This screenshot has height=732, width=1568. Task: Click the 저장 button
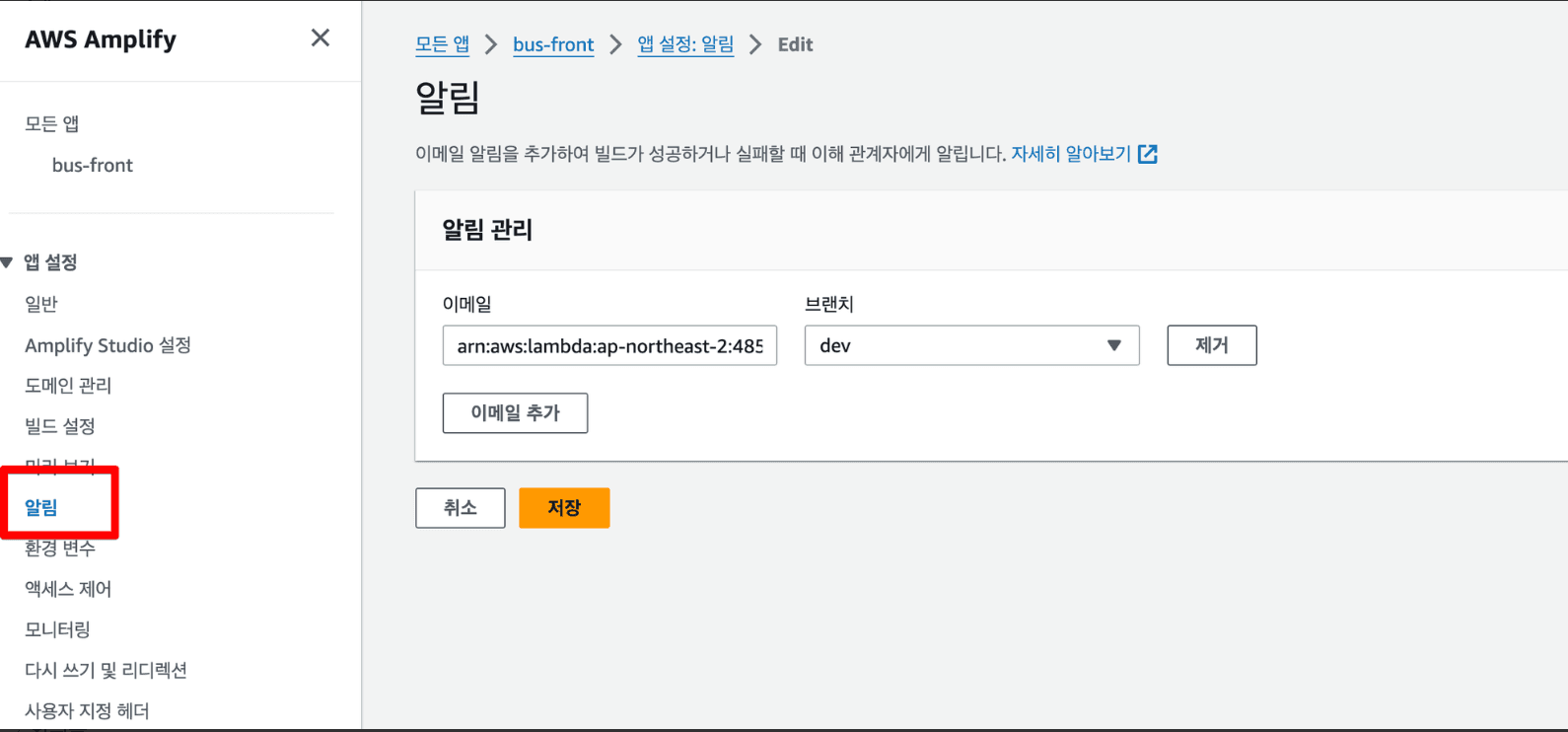[564, 508]
